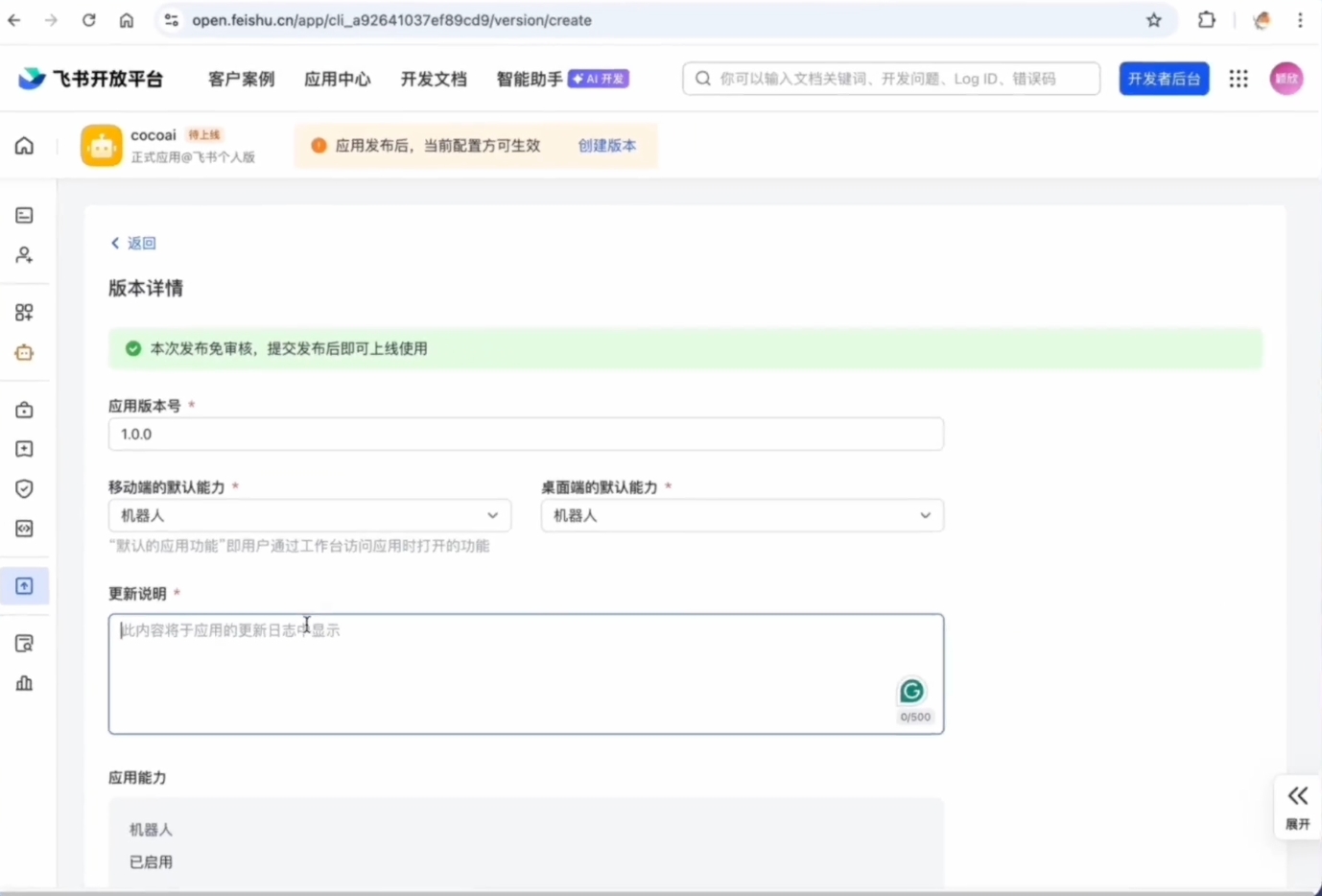
Task: Open the 移动端的默认能力 dropdown
Action: pos(309,515)
